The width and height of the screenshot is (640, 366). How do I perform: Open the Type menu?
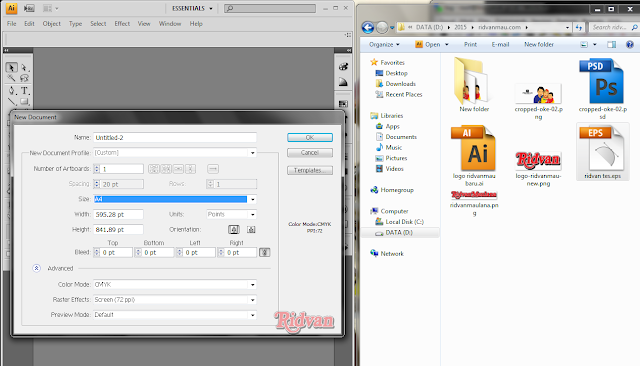[75, 24]
